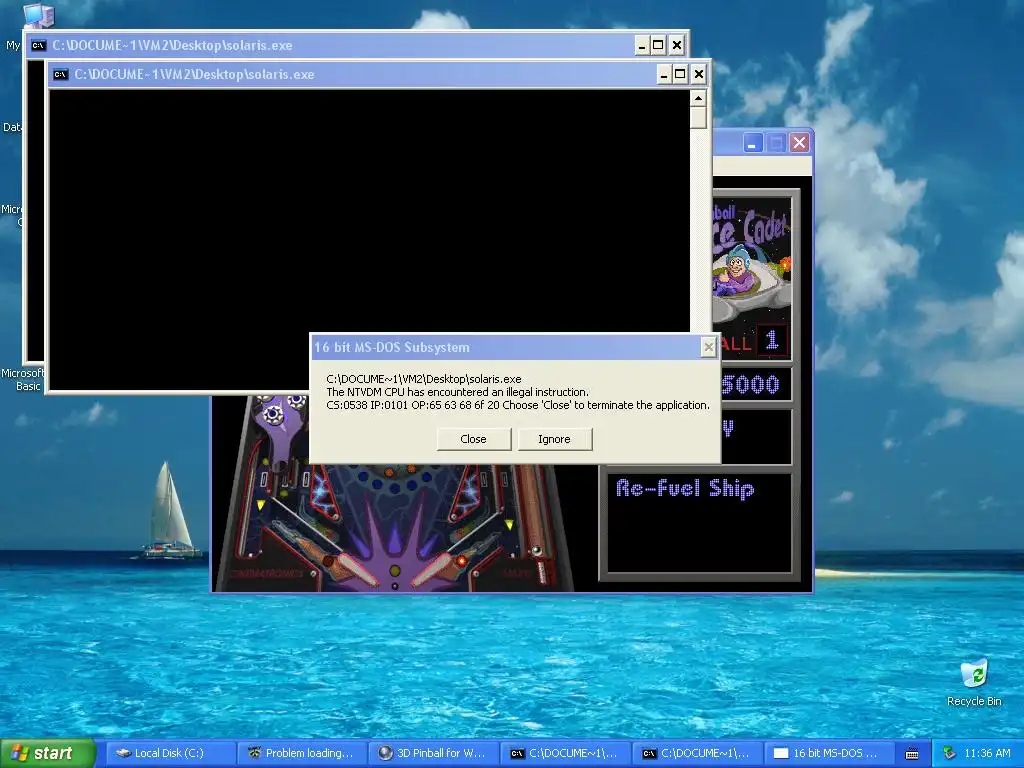The image size is (1024, 768).
Task: Minimize the rear solaris.exe console window
Action: (x=642, y=45)
